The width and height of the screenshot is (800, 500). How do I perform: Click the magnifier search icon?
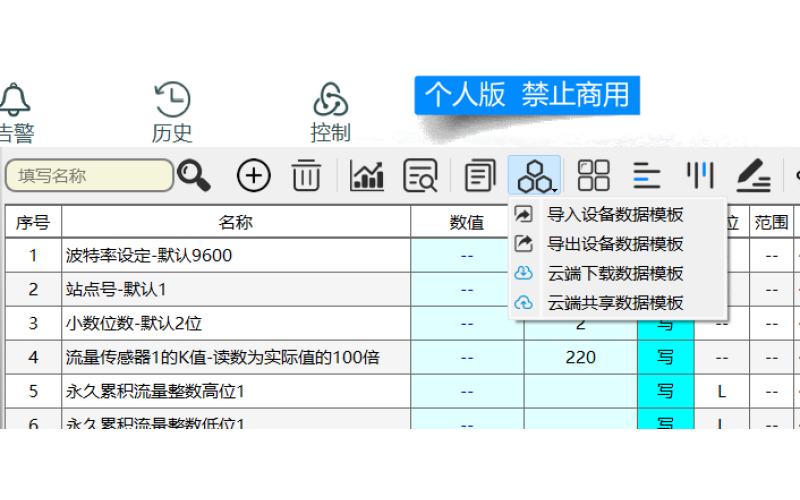pos(194,176)
